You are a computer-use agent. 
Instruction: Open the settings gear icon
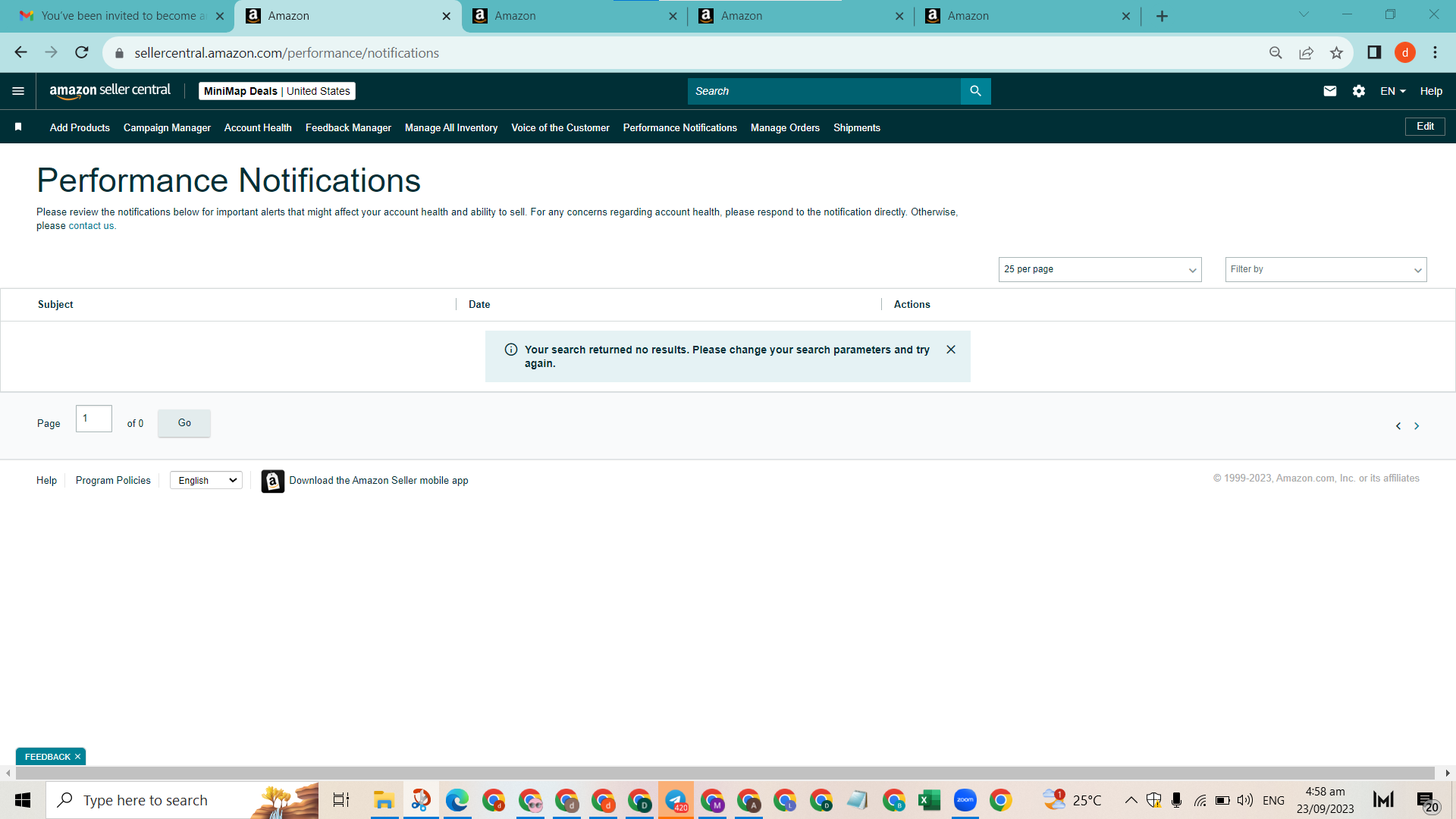tap(1358, 91)
